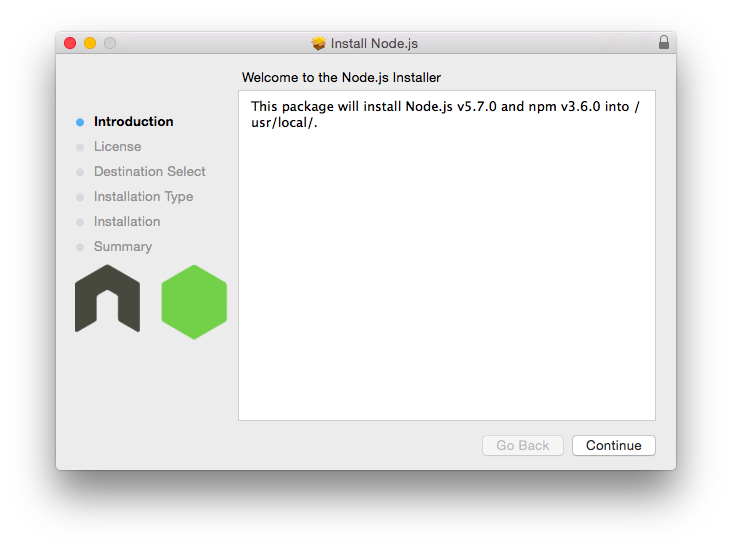Click the Go Back button
The image size is (732, 550).
coord(522,445)
